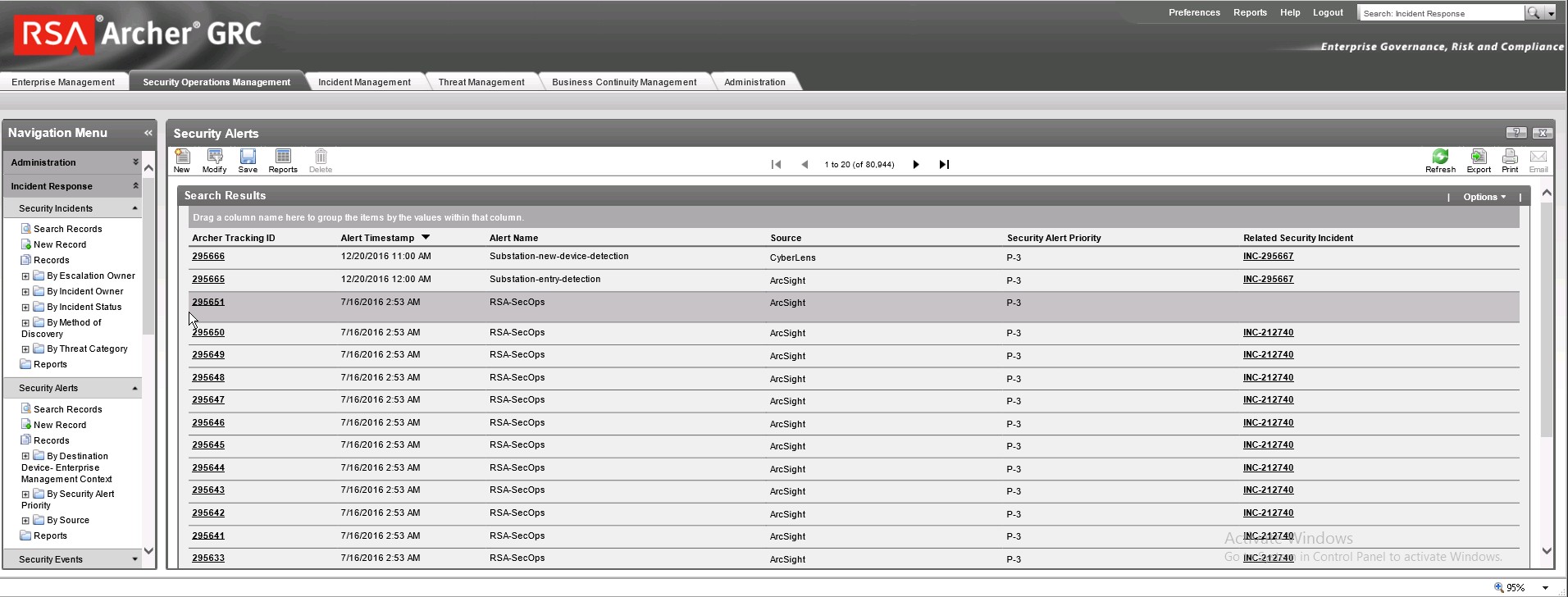The width and height of the screenshot is (1568, 597).
Task: Click the Incident Response search field
Action: 1441,13
